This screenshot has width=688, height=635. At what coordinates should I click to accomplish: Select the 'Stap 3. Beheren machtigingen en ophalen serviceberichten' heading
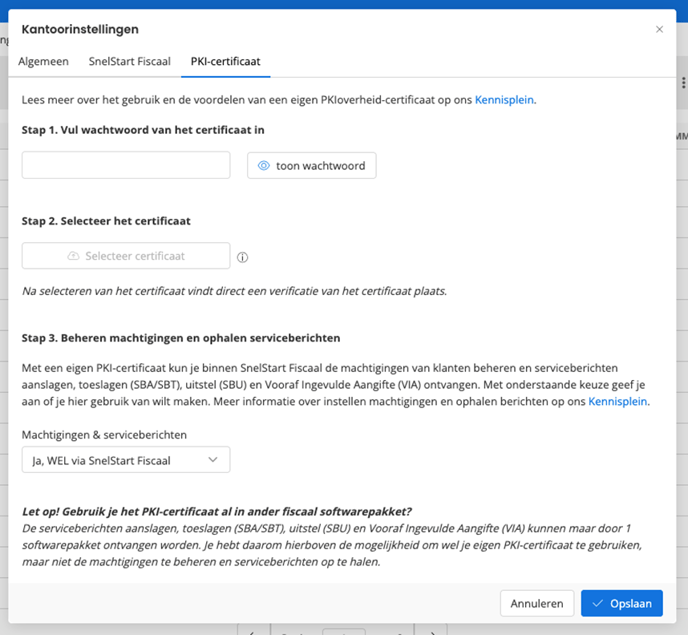tap(181, 338)
